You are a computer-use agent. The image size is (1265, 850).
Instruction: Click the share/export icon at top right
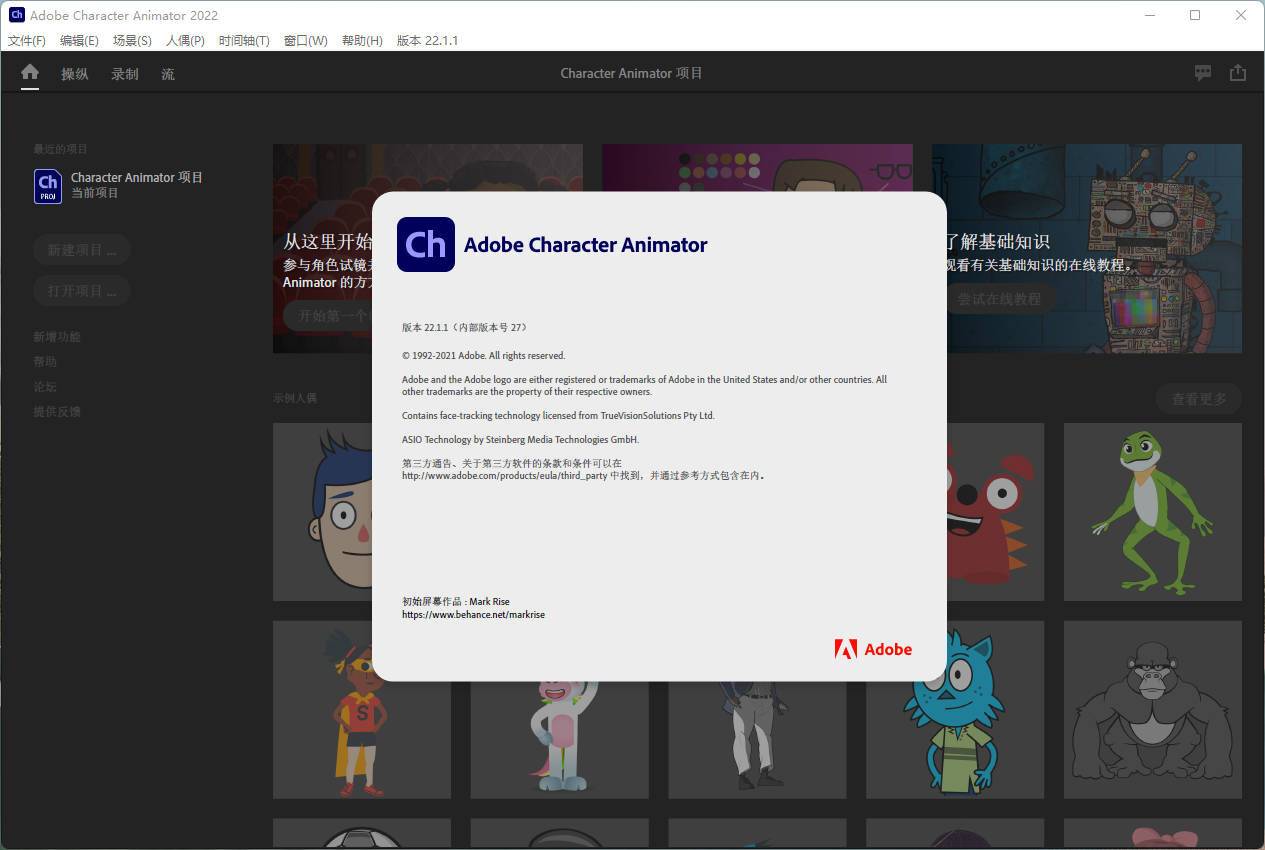tap(1238, 73)
